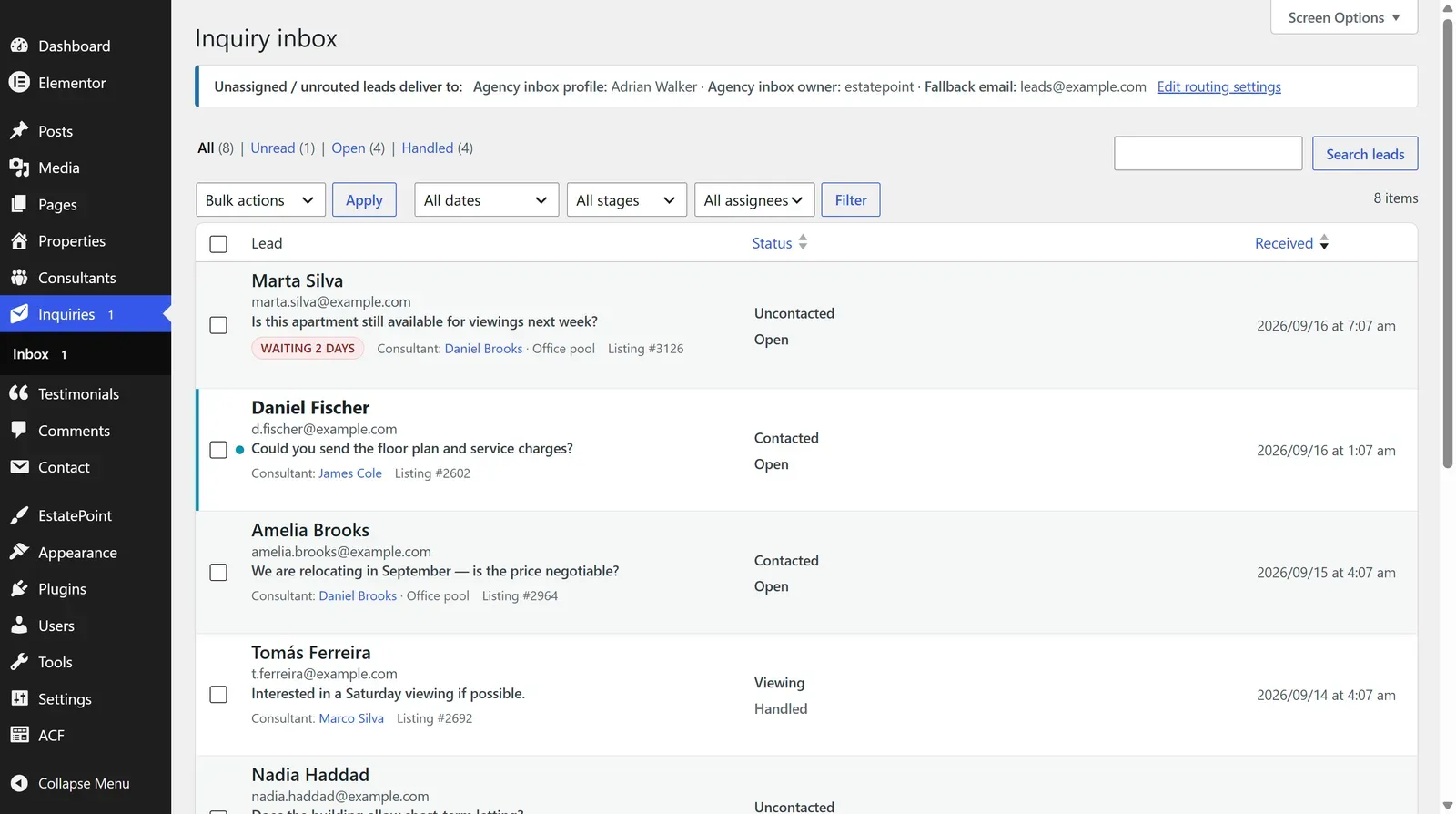Click the Users person icon
The height and width of the screenshot is (814, 1456).
[x=19, y=626]
